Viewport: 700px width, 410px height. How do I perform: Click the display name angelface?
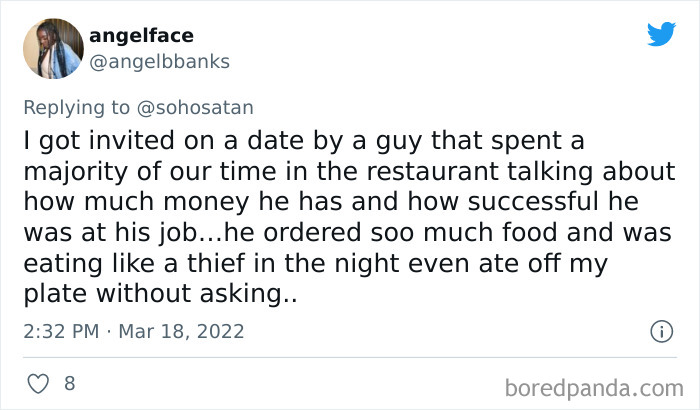tap(141, 36)
